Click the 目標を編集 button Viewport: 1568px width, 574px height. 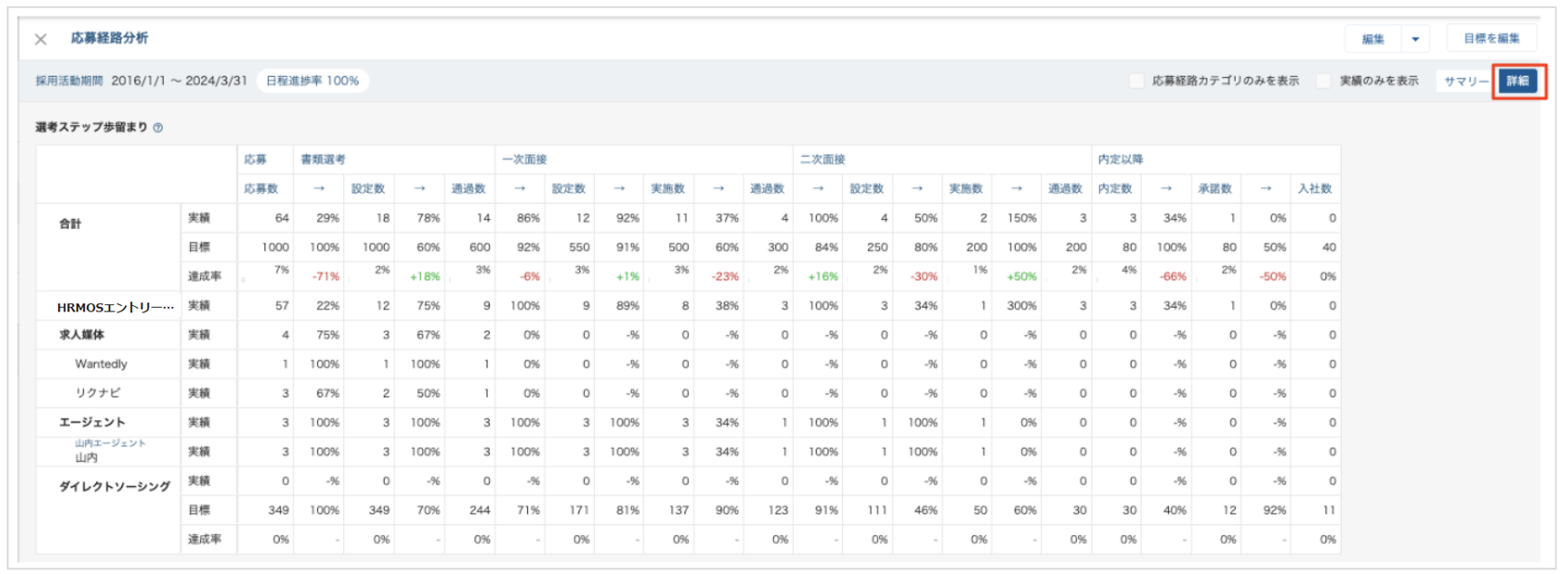pyautogui.click(x=1491, y=38)
